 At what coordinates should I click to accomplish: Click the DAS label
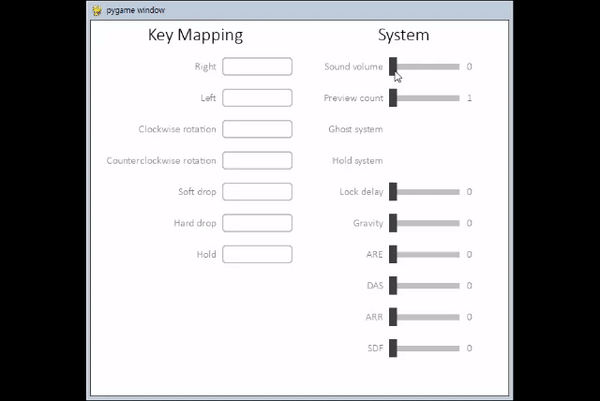(x=375, y=286)
